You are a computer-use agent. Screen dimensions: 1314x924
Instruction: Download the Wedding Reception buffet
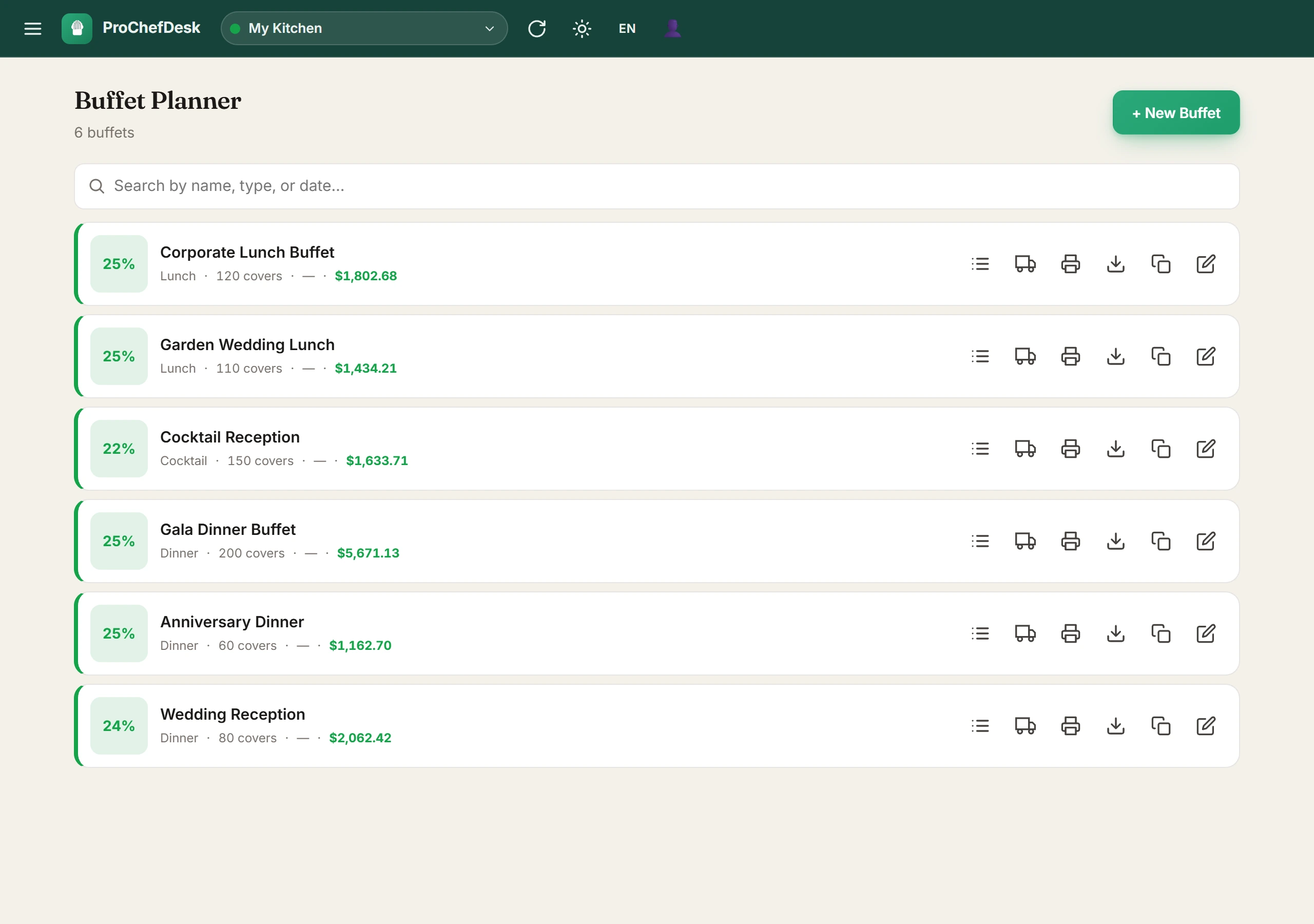pos(1115,726)
